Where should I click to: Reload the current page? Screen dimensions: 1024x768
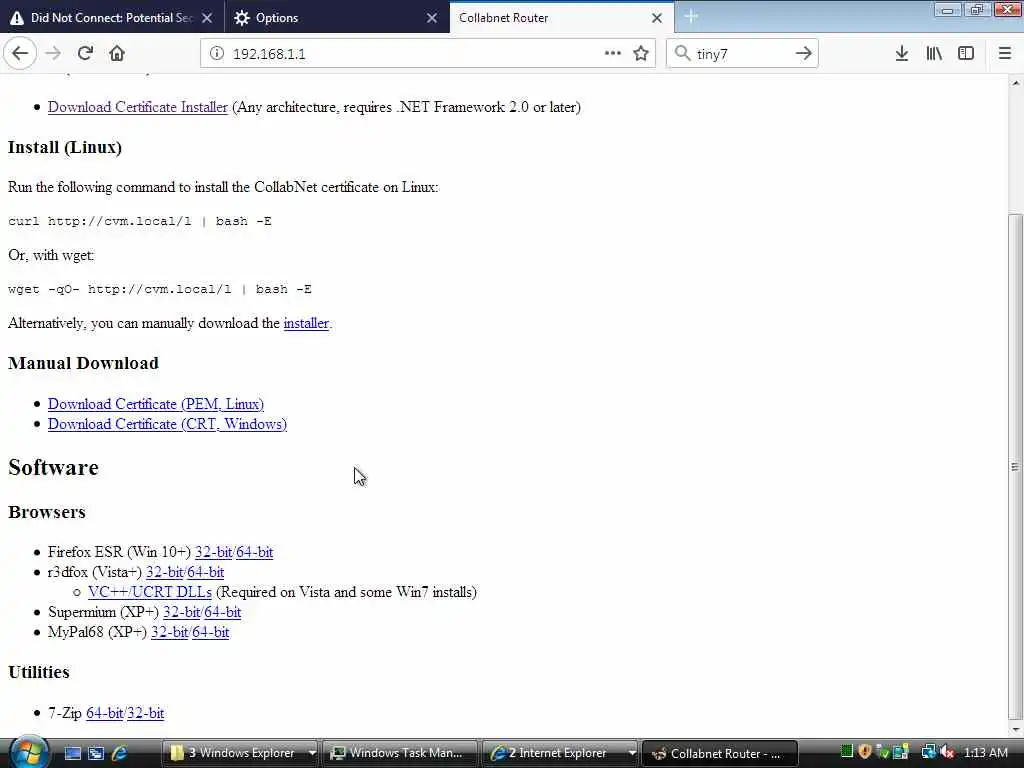pos(85,54)
